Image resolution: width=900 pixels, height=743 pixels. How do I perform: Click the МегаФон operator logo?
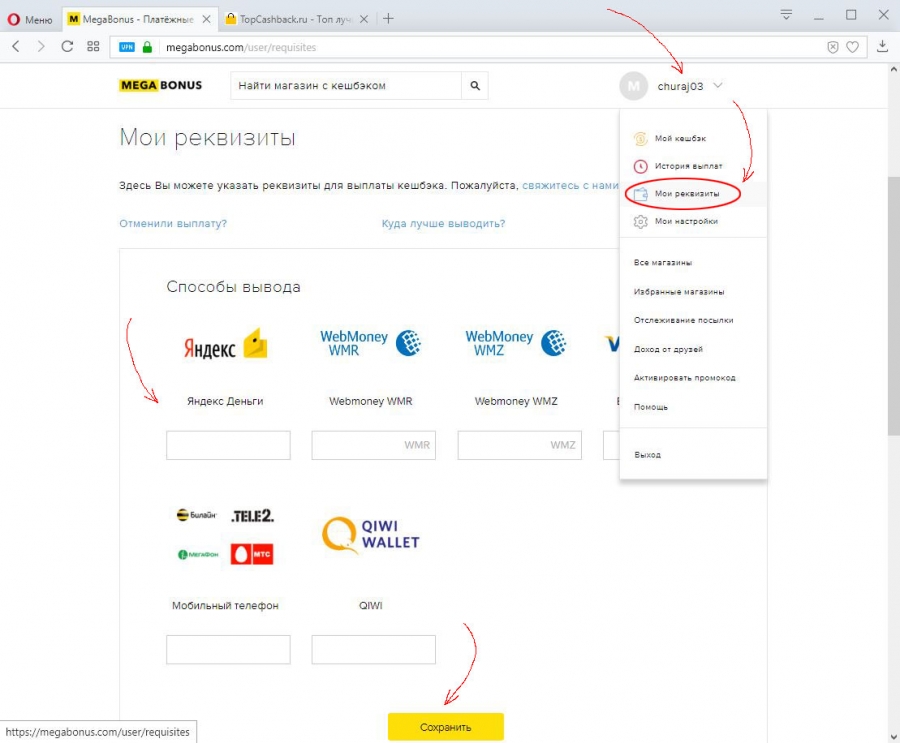[198, 554]
